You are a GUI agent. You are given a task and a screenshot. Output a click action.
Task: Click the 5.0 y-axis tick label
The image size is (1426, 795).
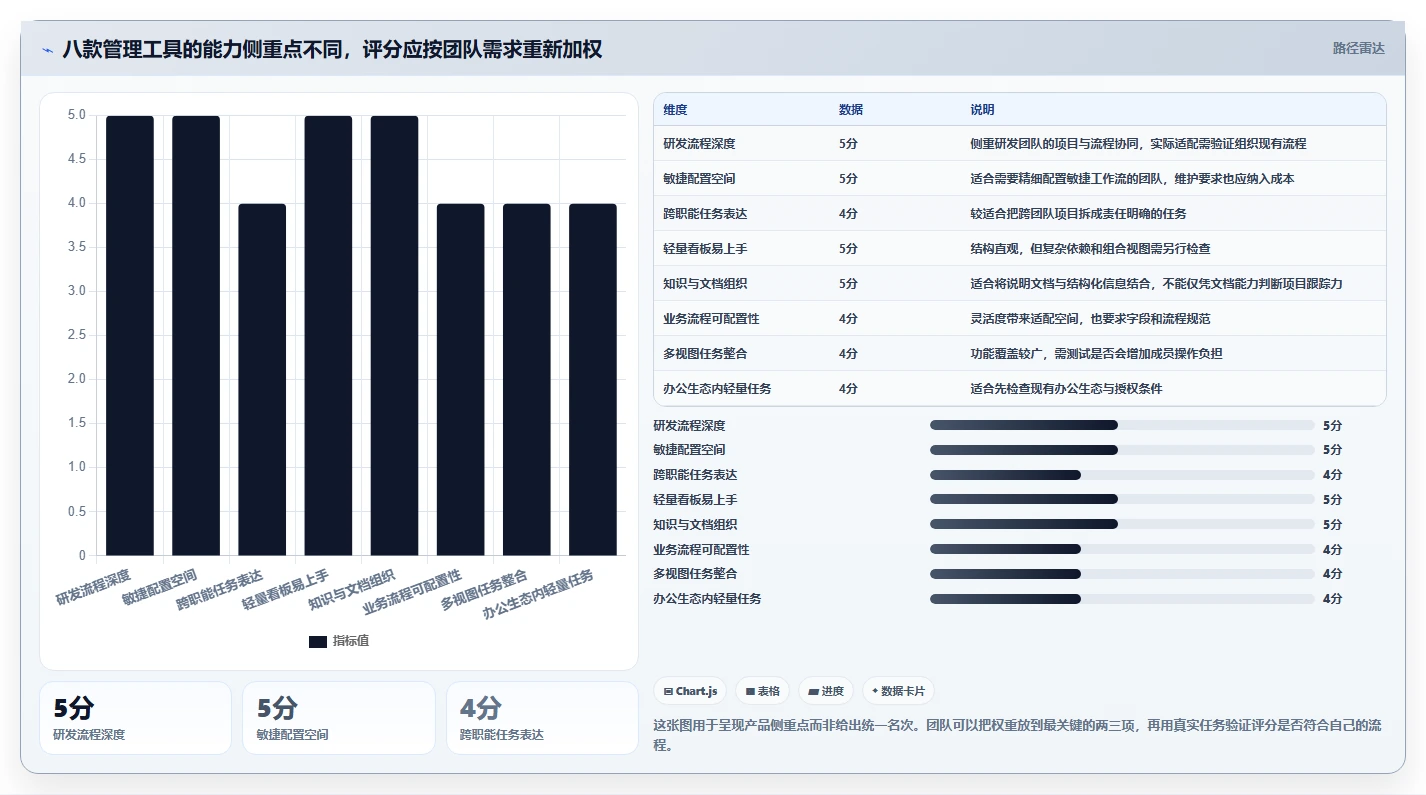pos(77,115)
